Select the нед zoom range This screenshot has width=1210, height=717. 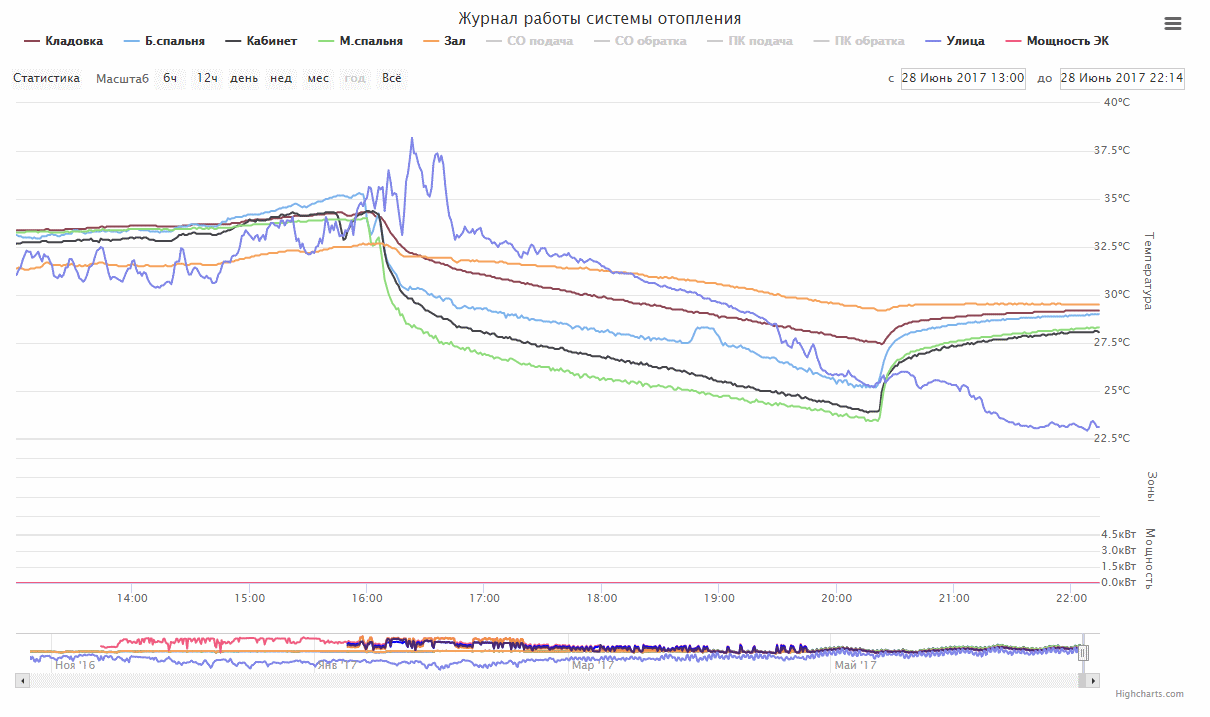(x=281, y=78)
